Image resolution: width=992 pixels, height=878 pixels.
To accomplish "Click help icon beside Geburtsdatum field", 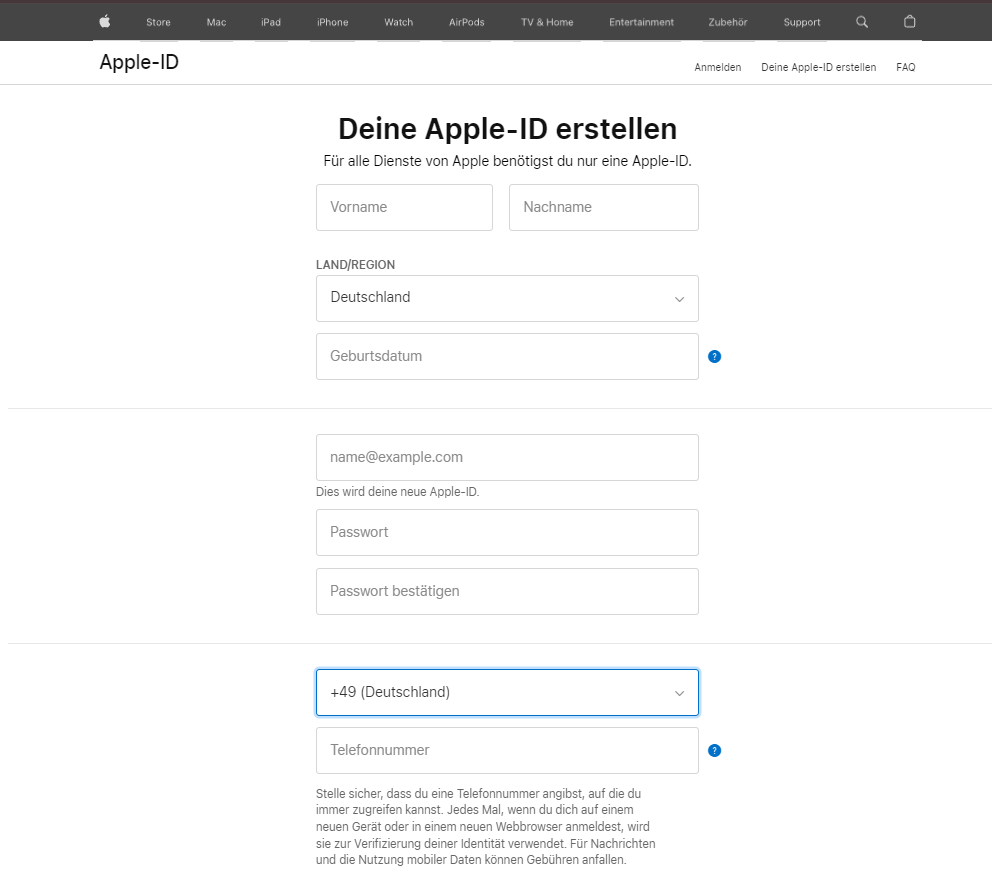I will [x=714, y=356].
